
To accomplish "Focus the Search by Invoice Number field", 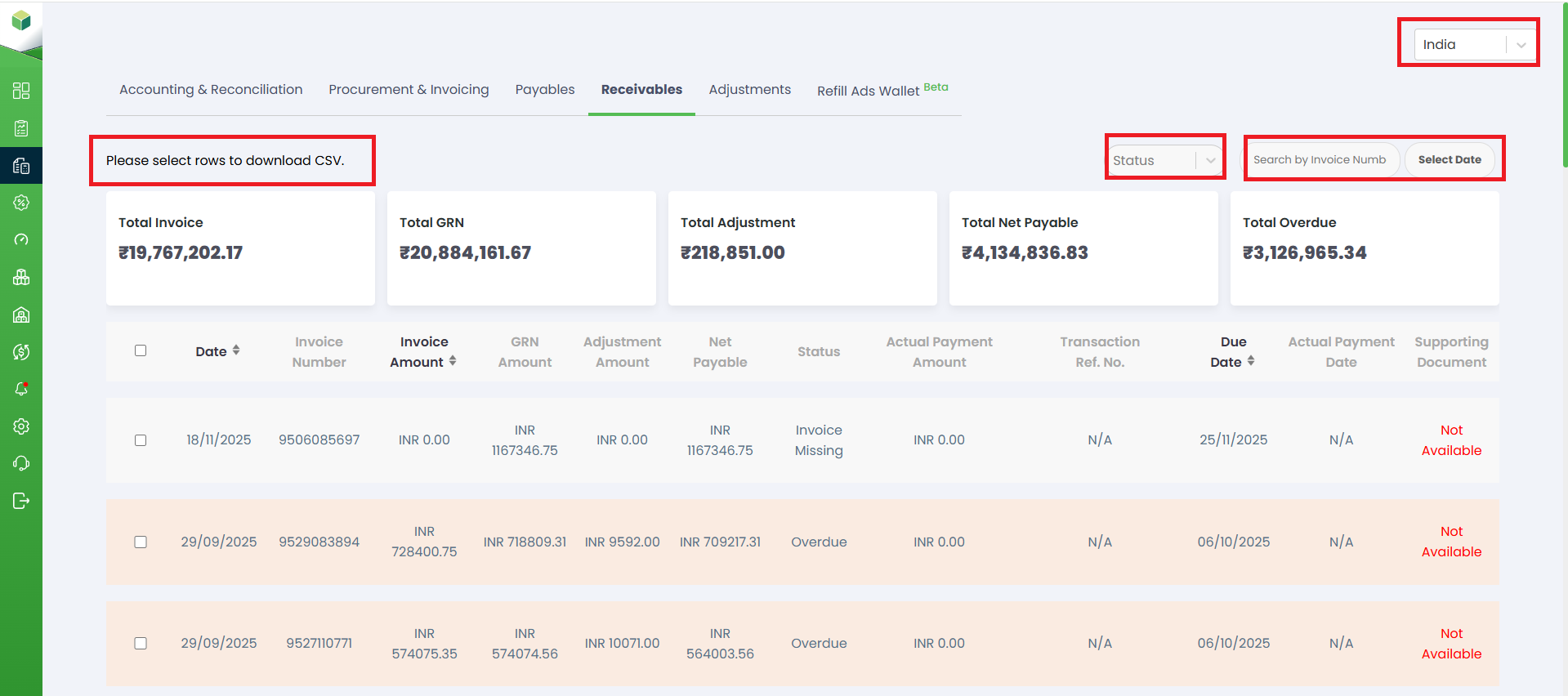I will point(1319,160).
